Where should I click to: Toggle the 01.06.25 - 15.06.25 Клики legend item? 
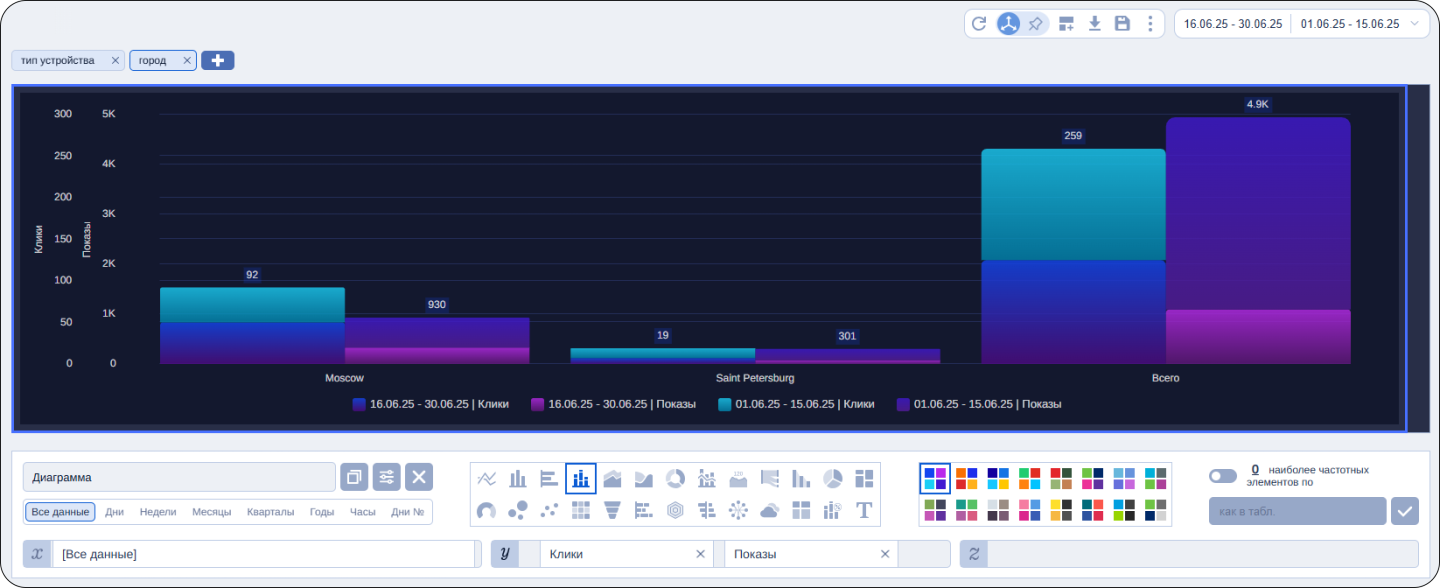(796, 404)
